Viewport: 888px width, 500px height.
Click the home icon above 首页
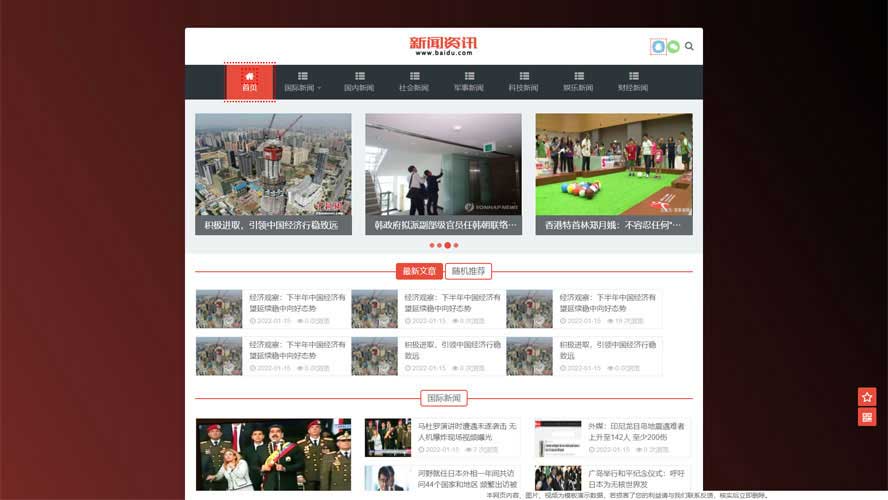[x=250, y=76]
